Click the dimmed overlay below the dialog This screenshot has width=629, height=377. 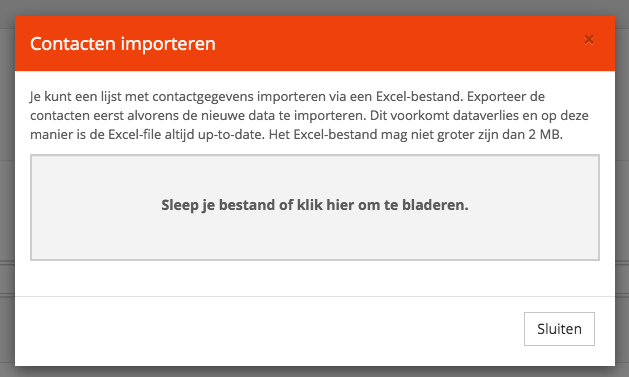pos(315,372)
